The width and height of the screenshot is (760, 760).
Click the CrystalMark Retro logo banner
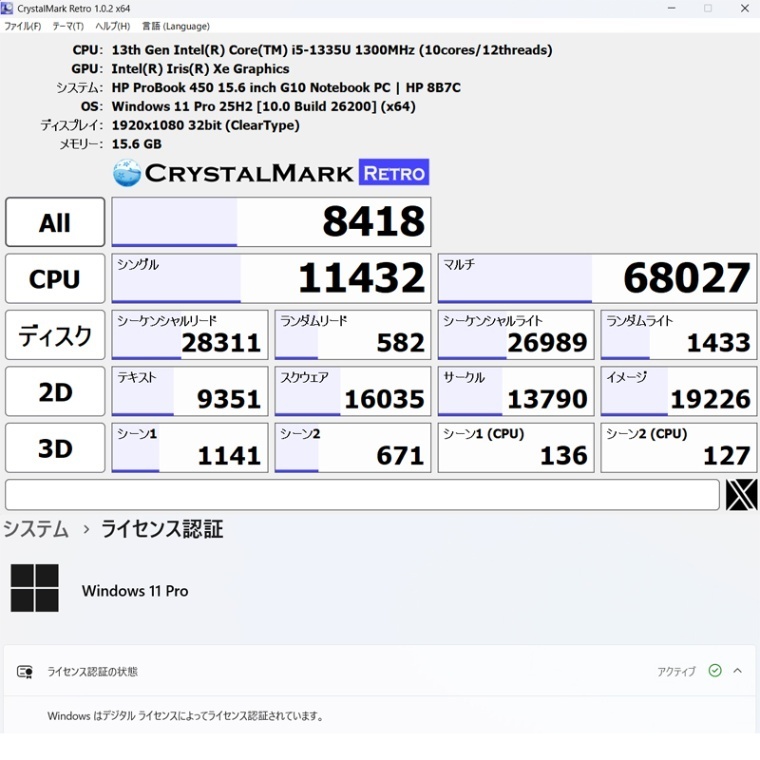click(271, 172)
